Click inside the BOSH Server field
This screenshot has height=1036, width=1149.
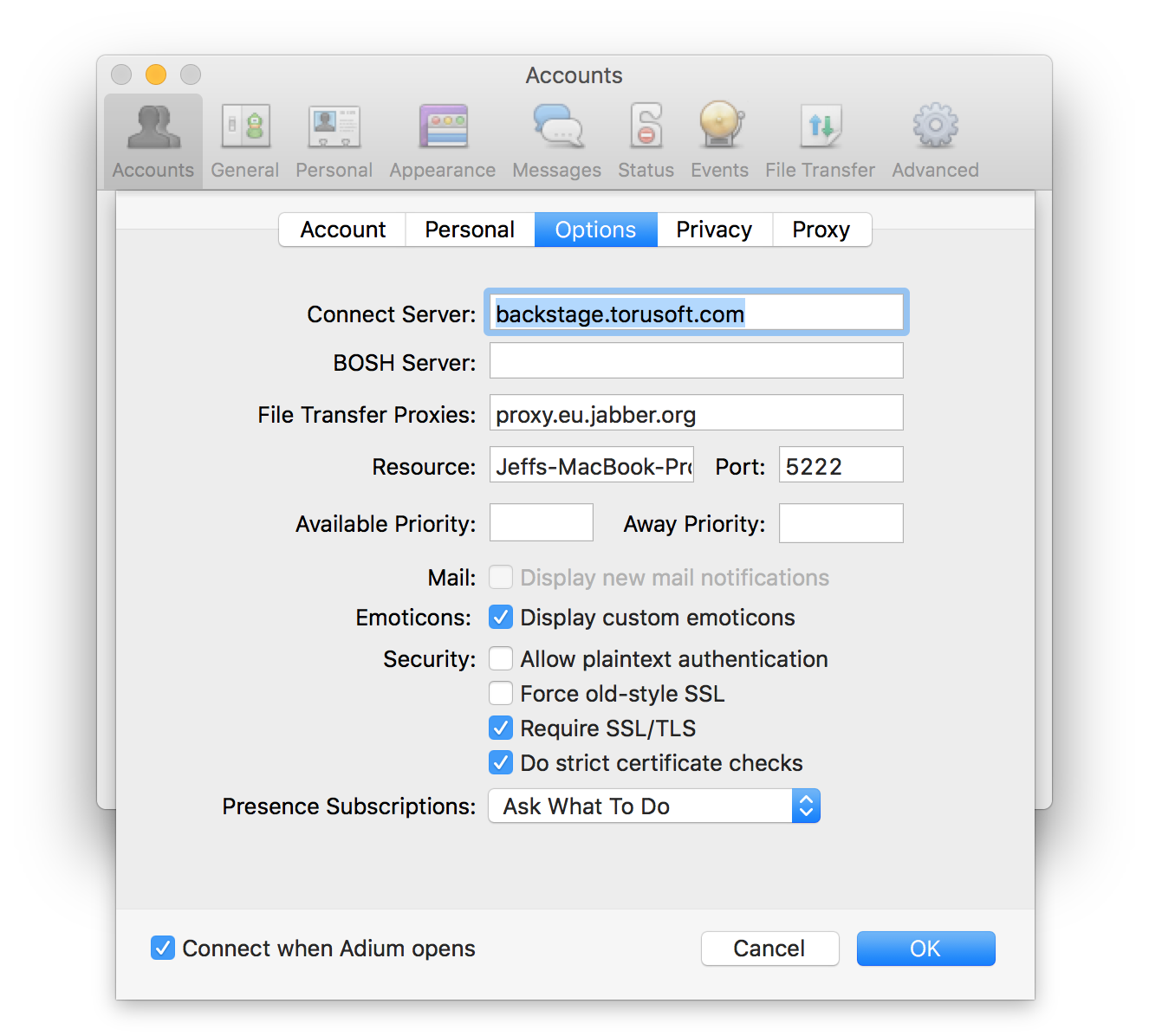696,360
